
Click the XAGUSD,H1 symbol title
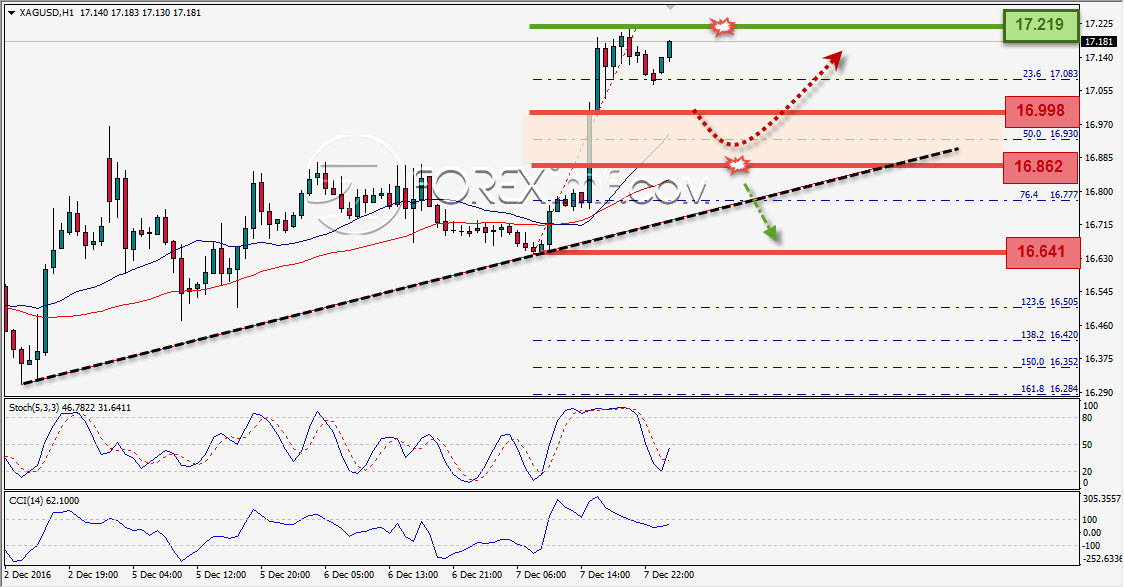tap(47, 13)
